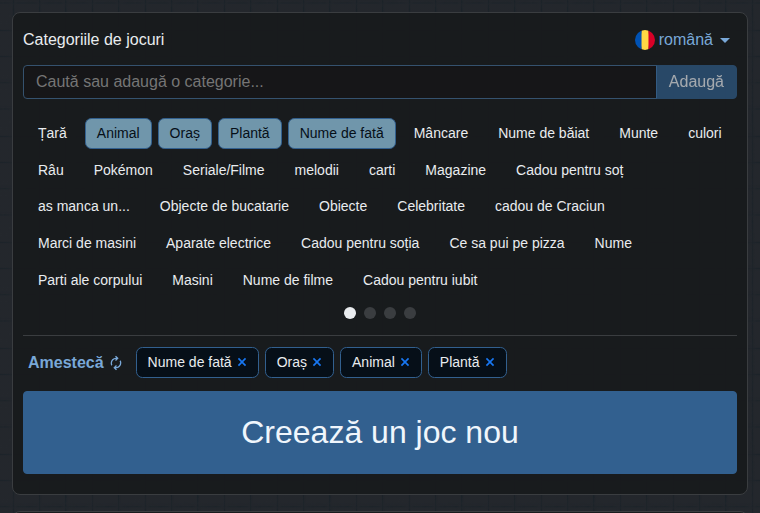The width and height of the screenshot is (760, 513).
Task: Select the carti category
Action: point(382,170)
